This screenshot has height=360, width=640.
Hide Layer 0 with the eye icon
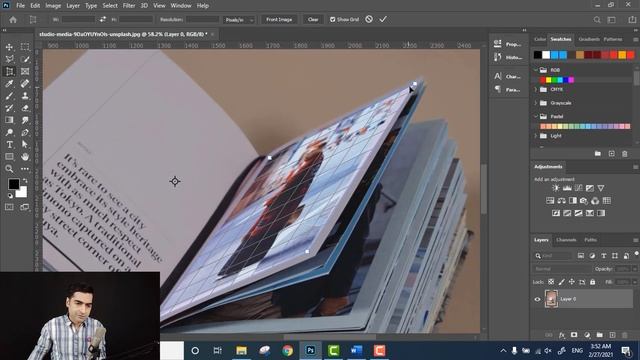537,299
